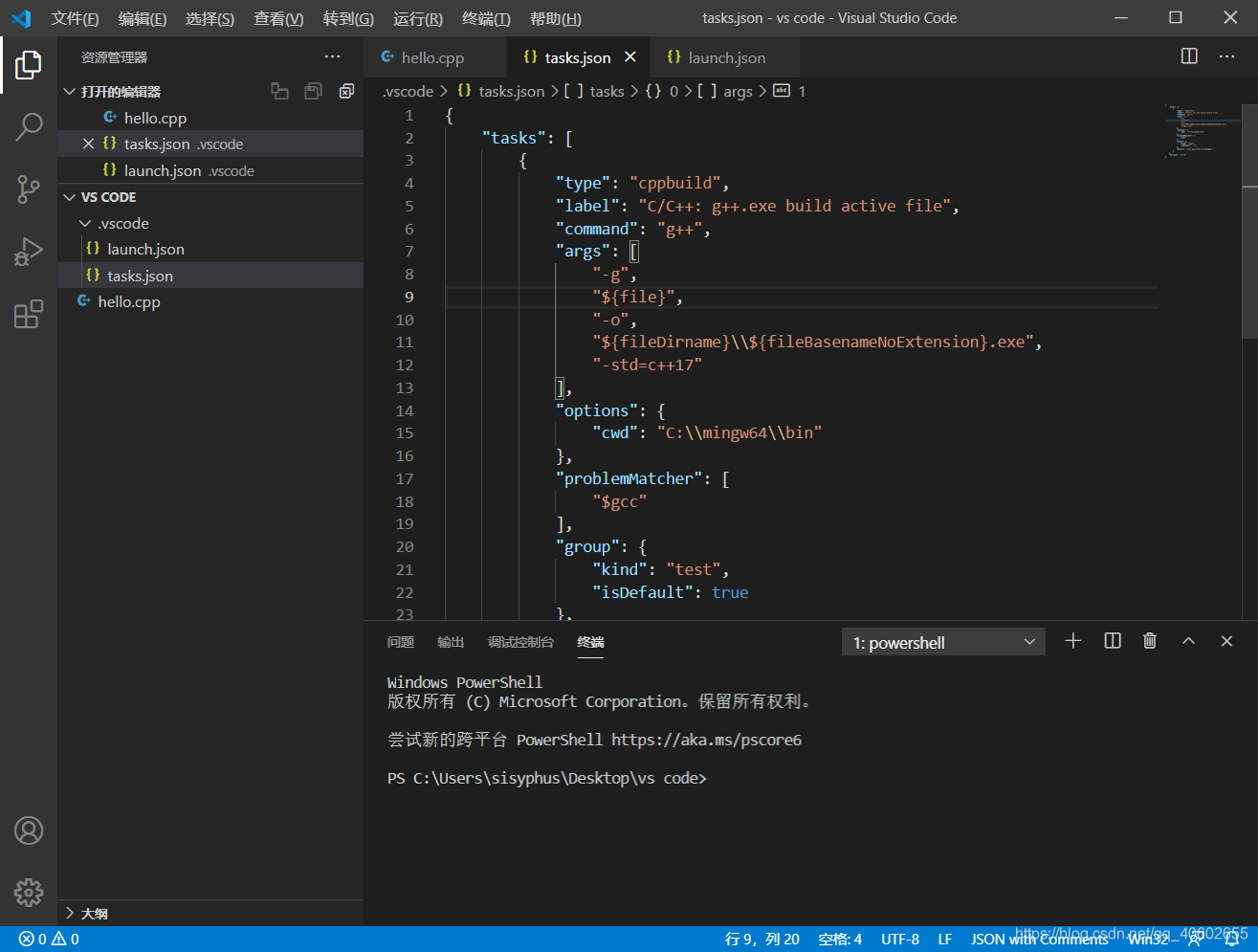Open the Search view in activity bar
This screenshot has height=952, width=1258.
29,126
